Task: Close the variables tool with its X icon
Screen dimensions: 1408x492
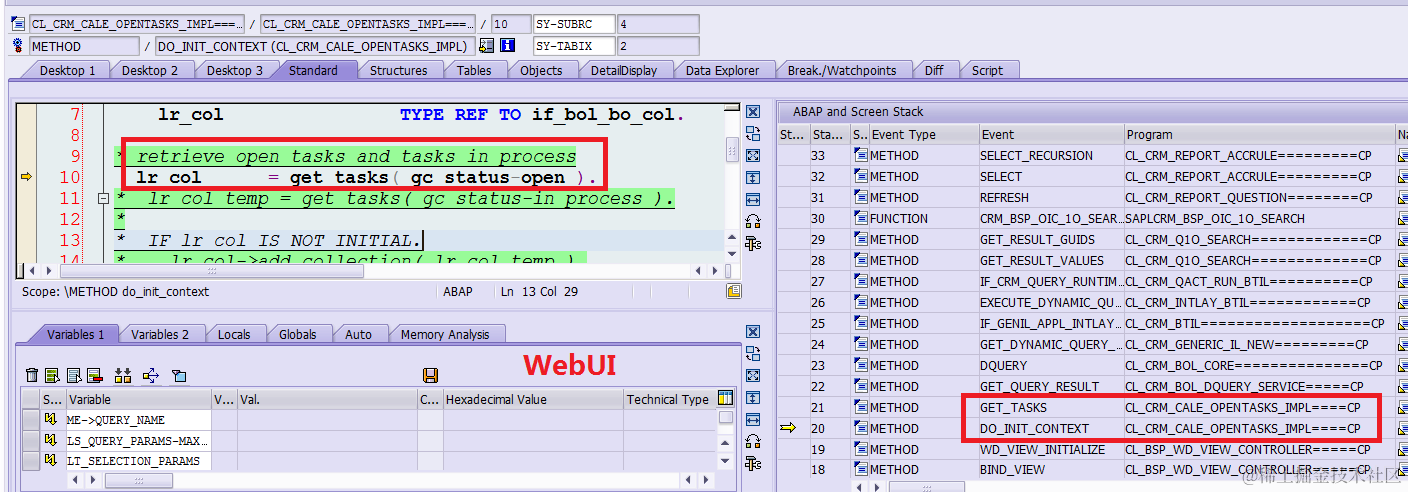Action: click(753, 332)
